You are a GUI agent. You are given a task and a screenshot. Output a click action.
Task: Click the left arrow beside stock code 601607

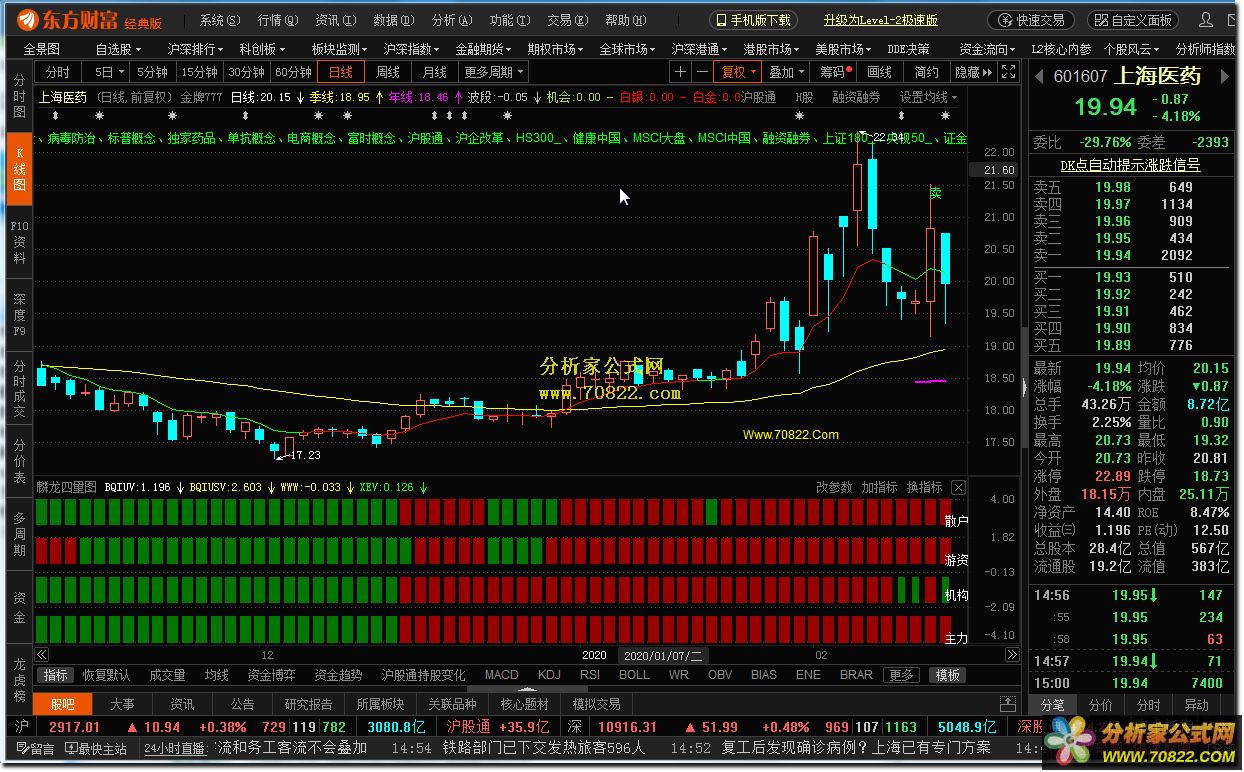coord(1037,76)
